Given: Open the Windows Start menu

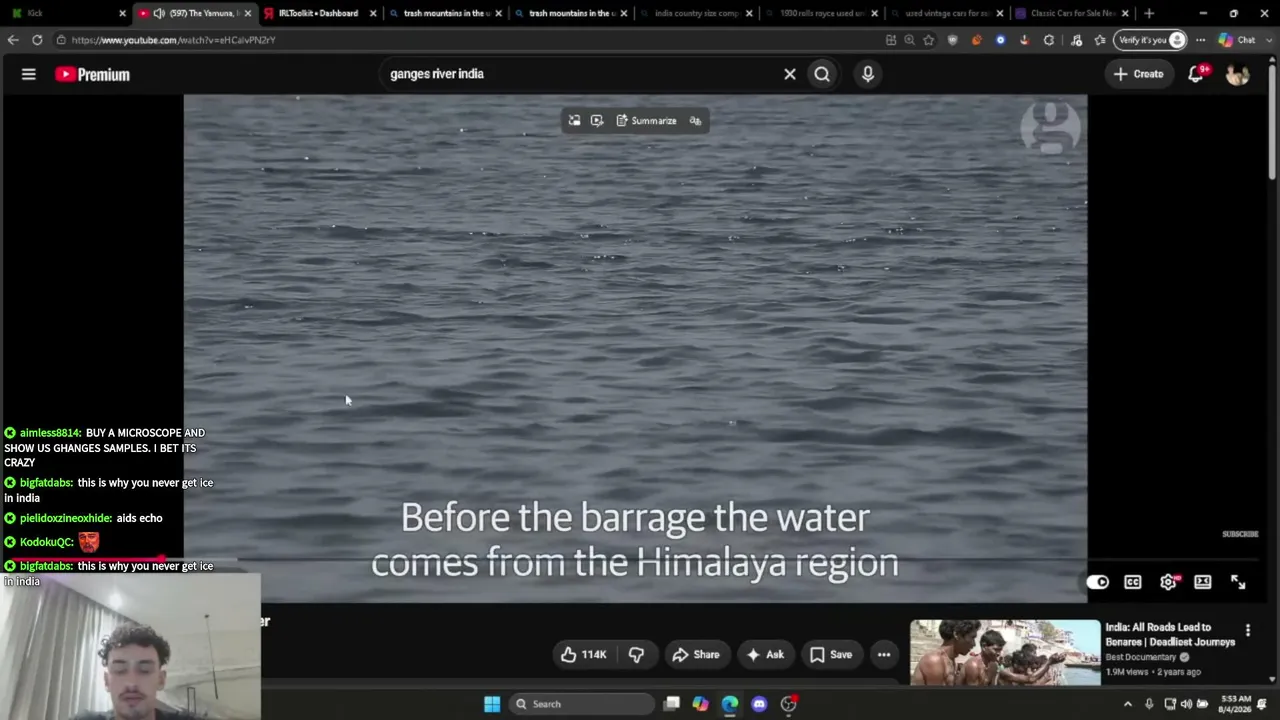Looking at the screenshot, I should point(492,704).
